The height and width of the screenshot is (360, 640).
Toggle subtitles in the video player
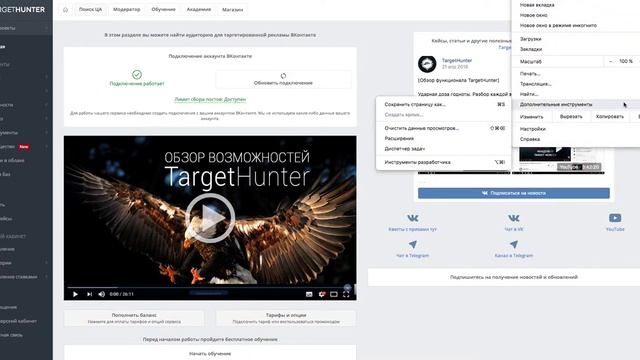(x=309, y=294)
